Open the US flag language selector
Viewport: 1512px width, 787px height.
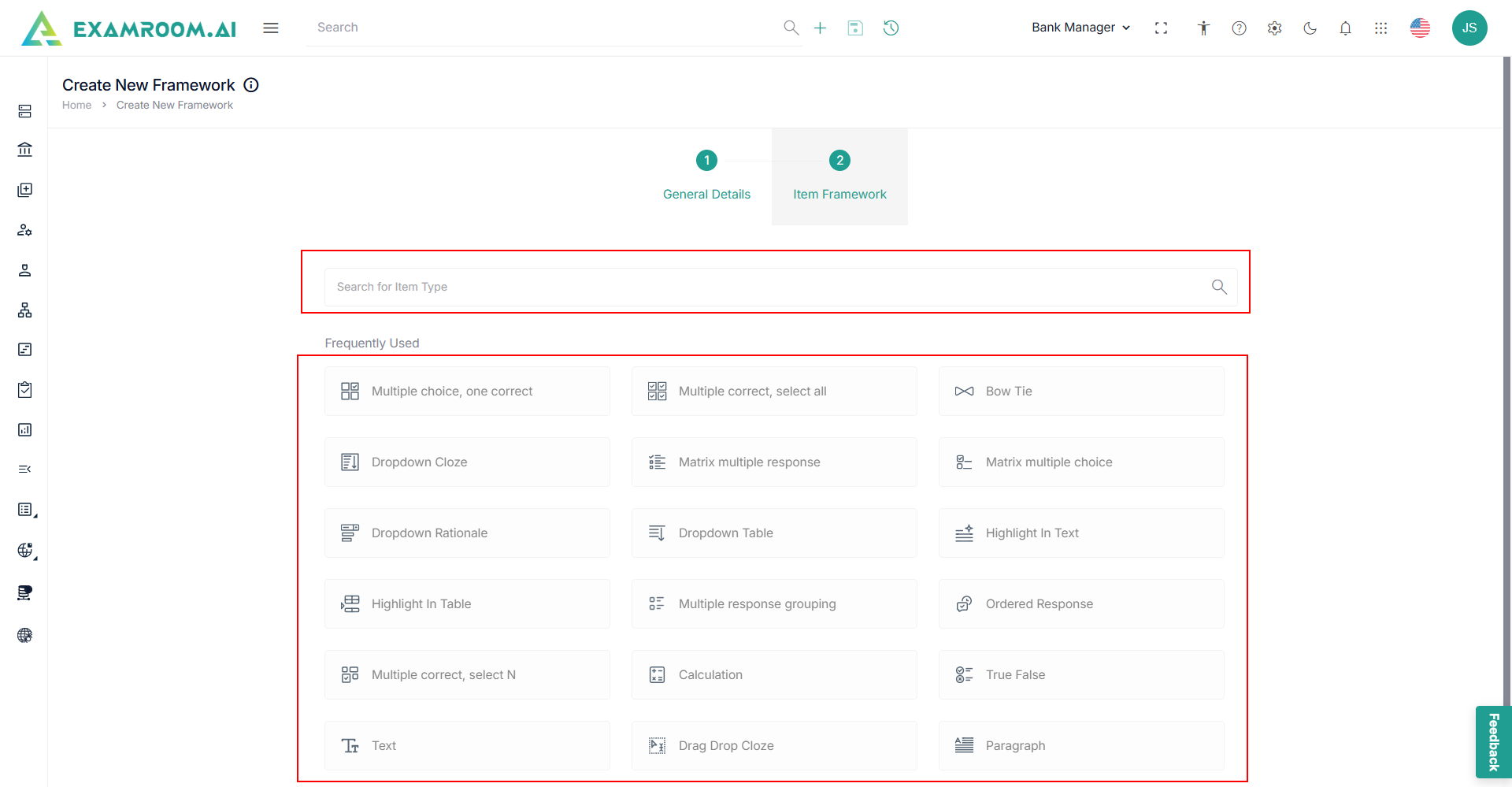click(1420, 28)
